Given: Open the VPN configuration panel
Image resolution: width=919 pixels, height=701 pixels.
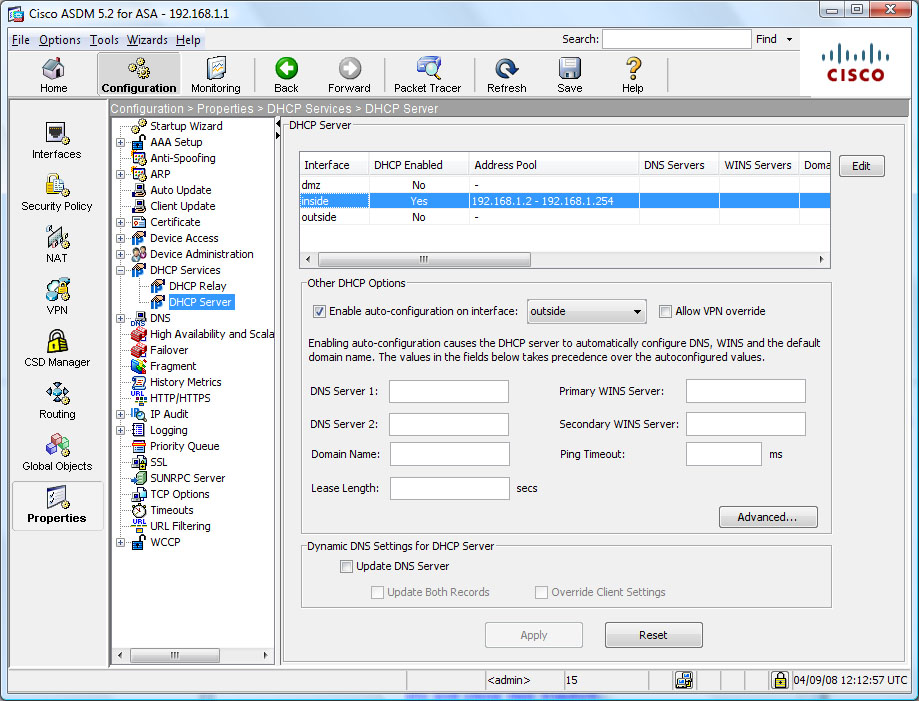Looking at the screenshot, I should click(x=57, y=297).
